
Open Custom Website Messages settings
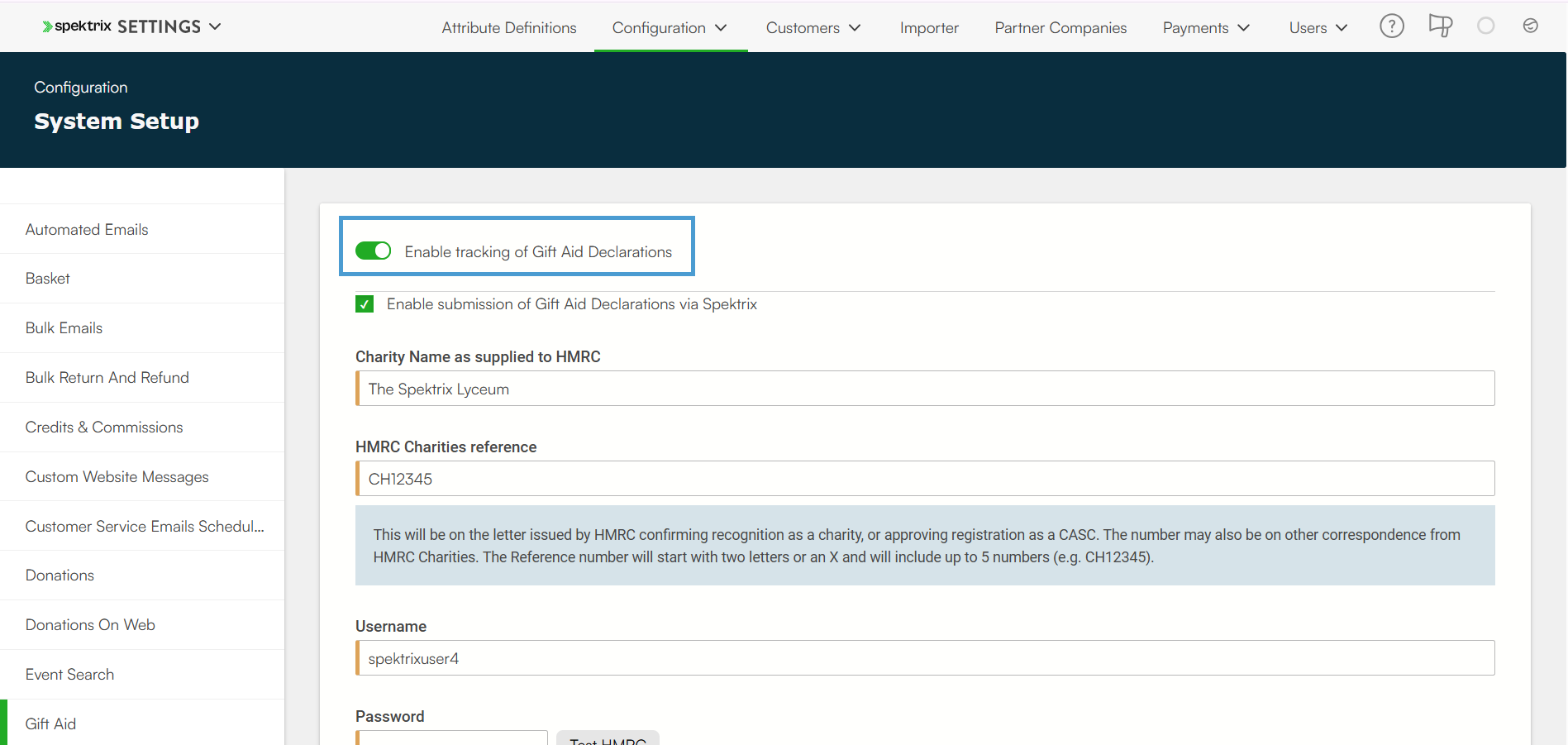tap(142, 477)
